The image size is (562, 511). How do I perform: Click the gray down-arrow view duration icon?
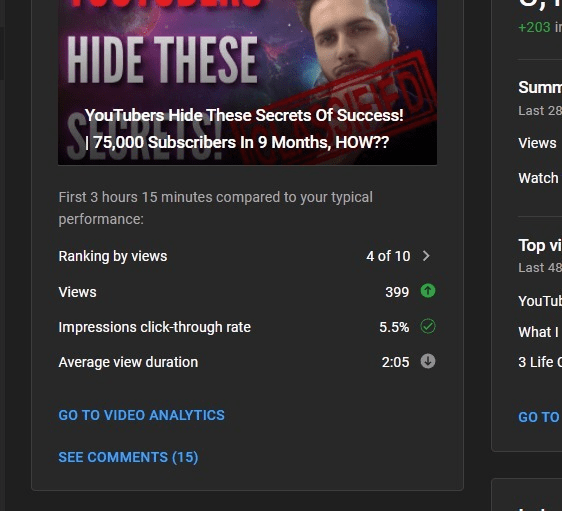(x=428, y=361)
